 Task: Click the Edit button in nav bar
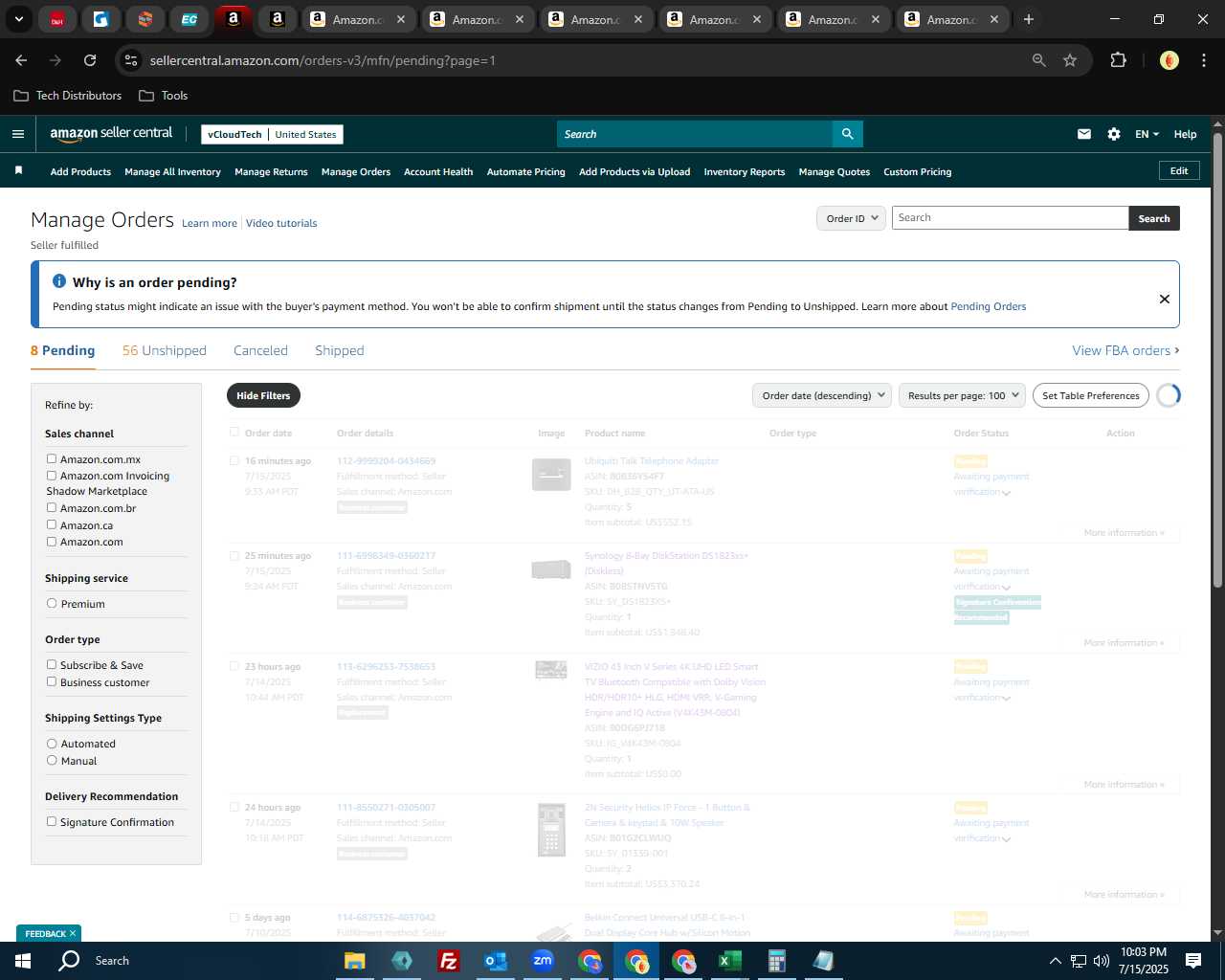(1179, 170)
